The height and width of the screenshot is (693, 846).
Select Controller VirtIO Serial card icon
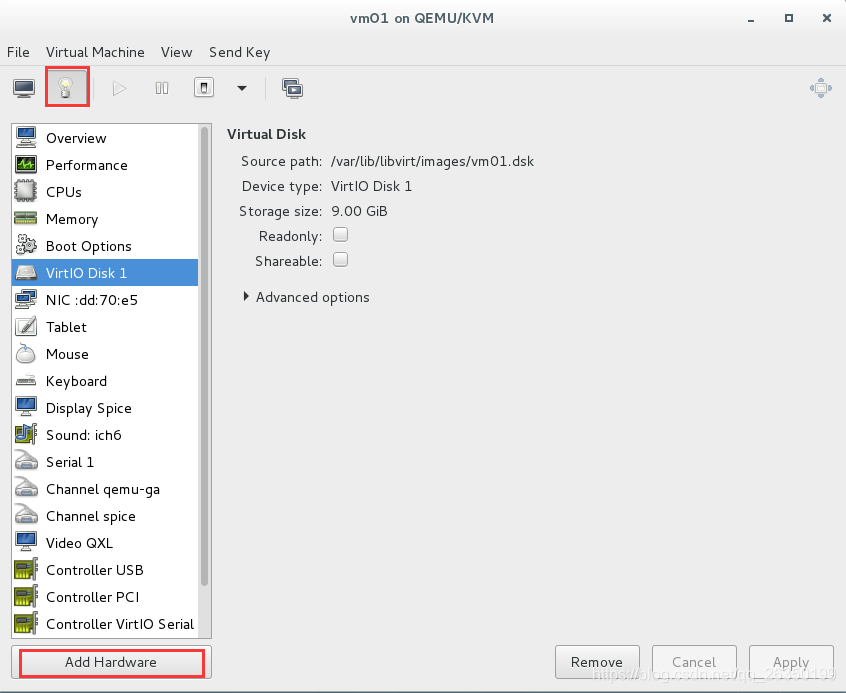point(26,623)
